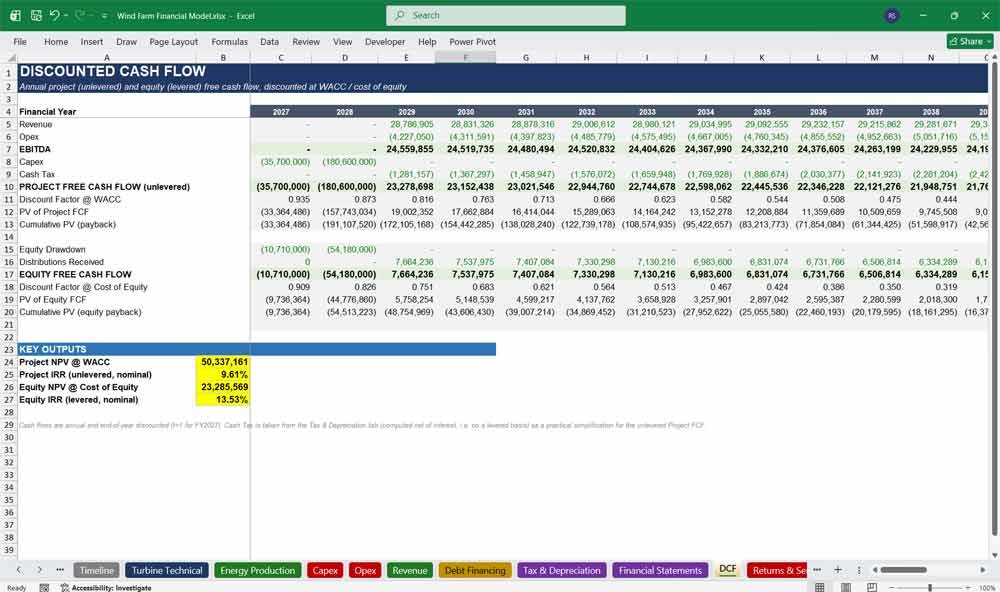Click Accessibility: Investigate in status bar

(106, 588)
